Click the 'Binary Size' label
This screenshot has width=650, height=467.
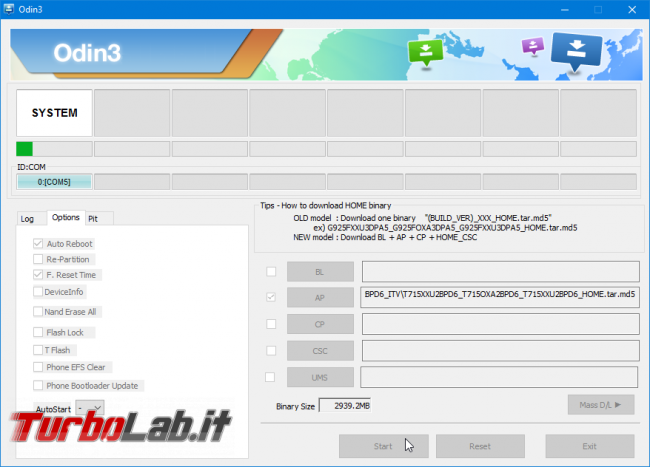pyautogui.click(x=295, y=407)
